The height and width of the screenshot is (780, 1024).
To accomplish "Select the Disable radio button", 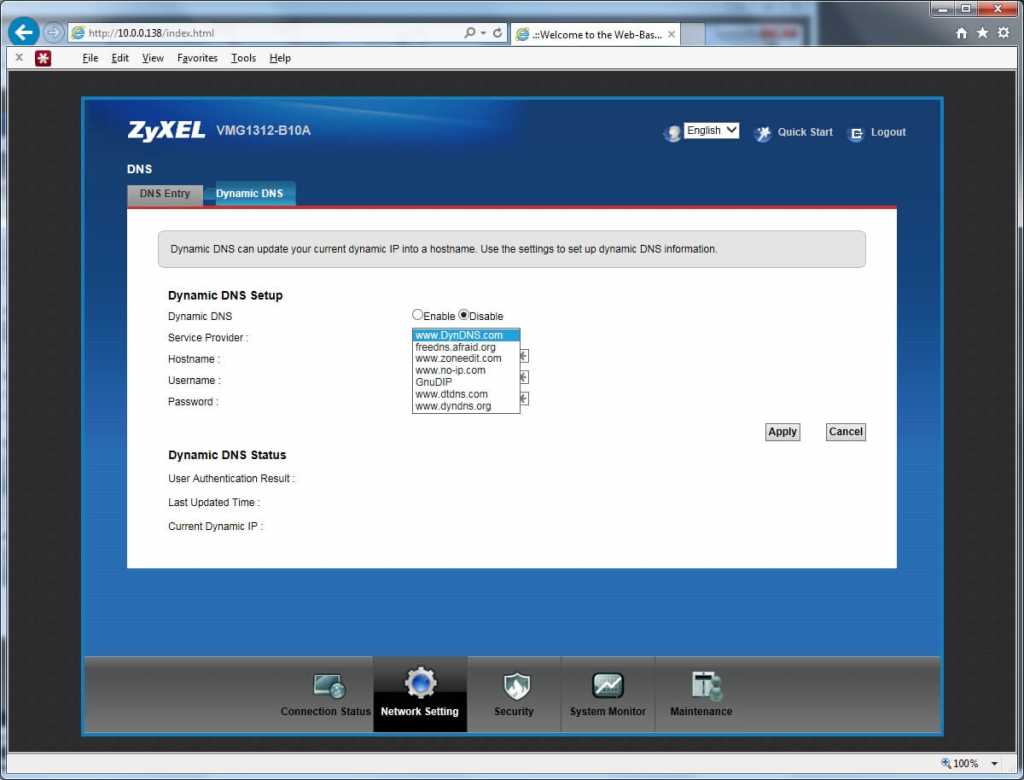I will 464,315.
